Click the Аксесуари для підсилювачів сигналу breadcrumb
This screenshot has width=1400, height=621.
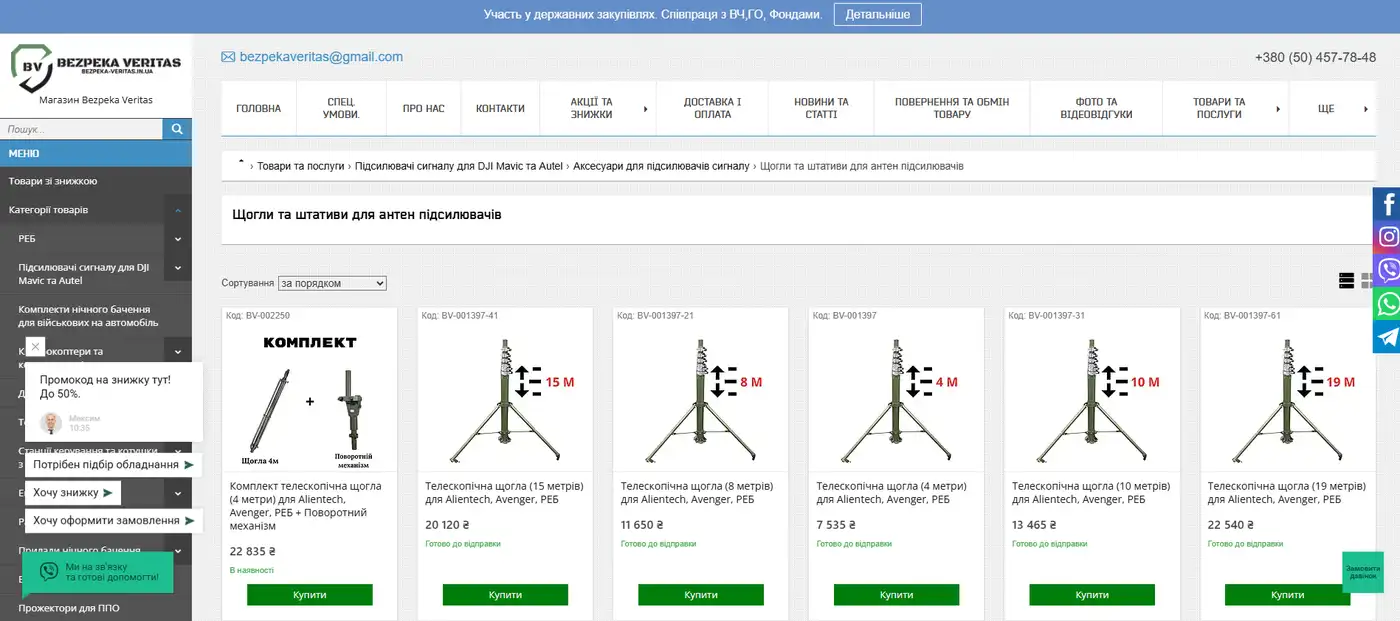[661, 166]
